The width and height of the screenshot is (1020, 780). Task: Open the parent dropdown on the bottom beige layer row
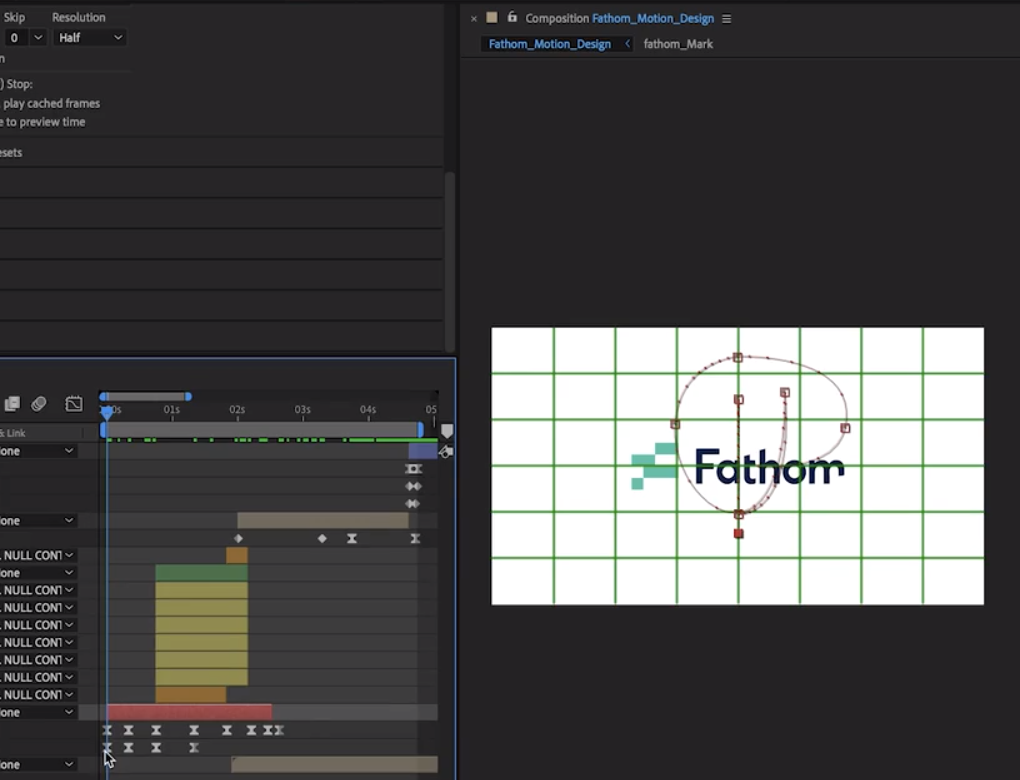(38, 764)
